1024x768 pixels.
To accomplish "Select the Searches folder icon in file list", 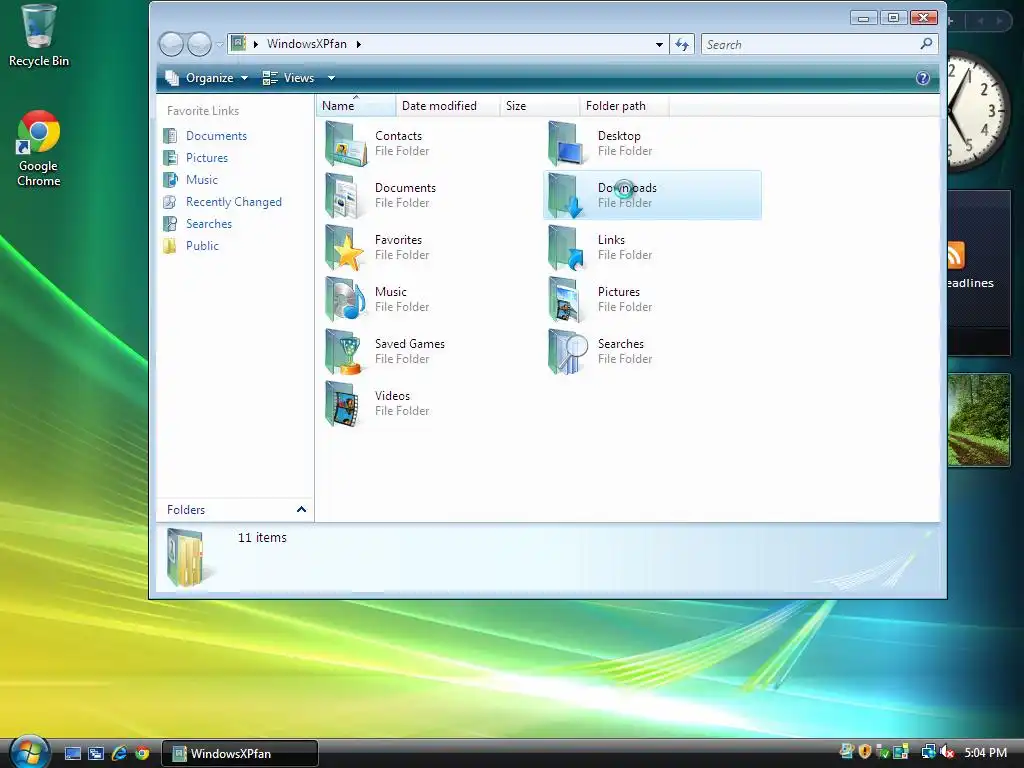I will (568, 351).
